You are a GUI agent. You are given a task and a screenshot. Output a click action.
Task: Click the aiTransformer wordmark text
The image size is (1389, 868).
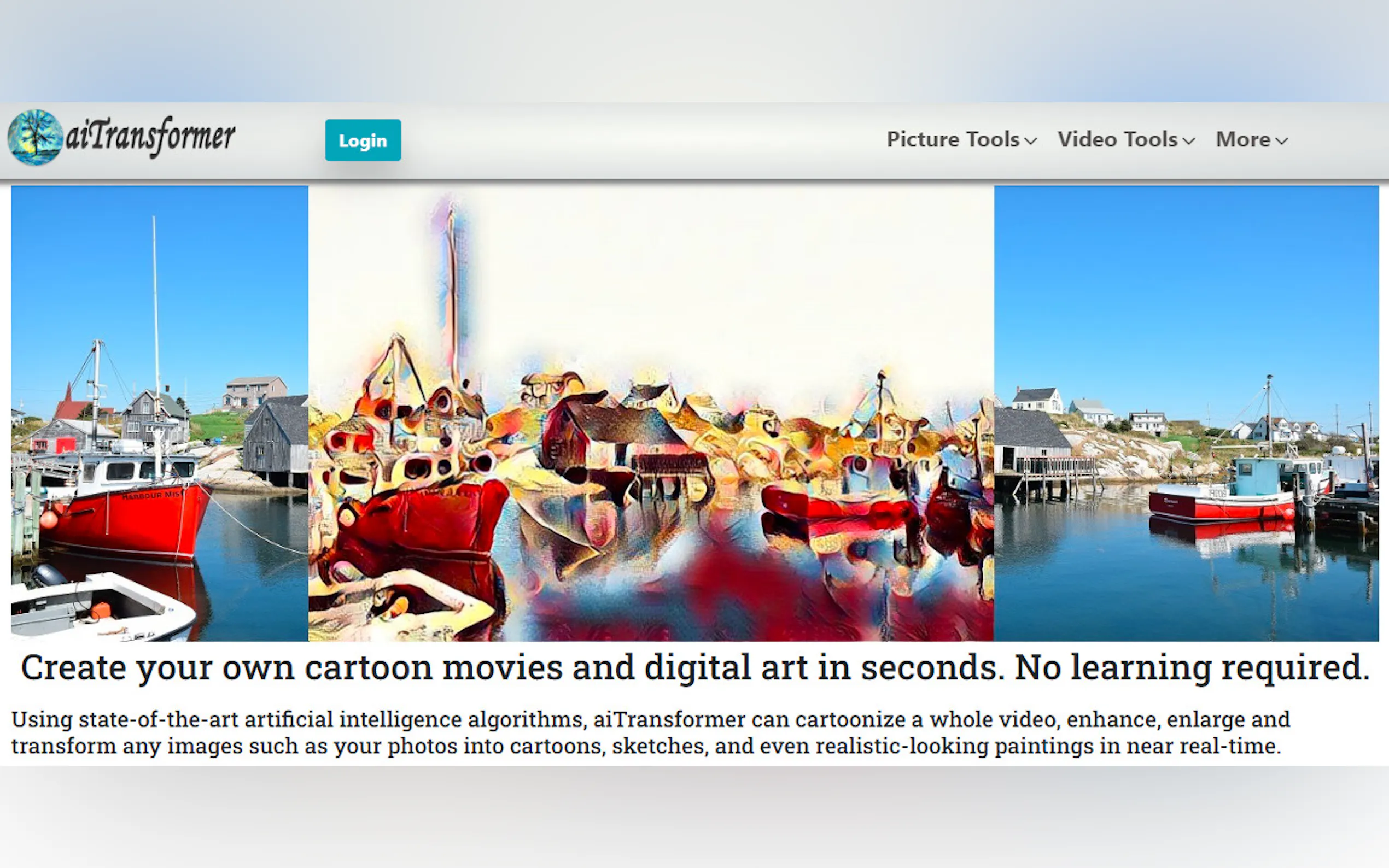click(150, 137)
